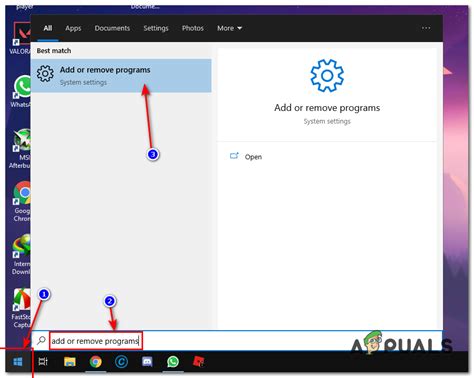Open the WhatsApp desktop shortcut

22,91
